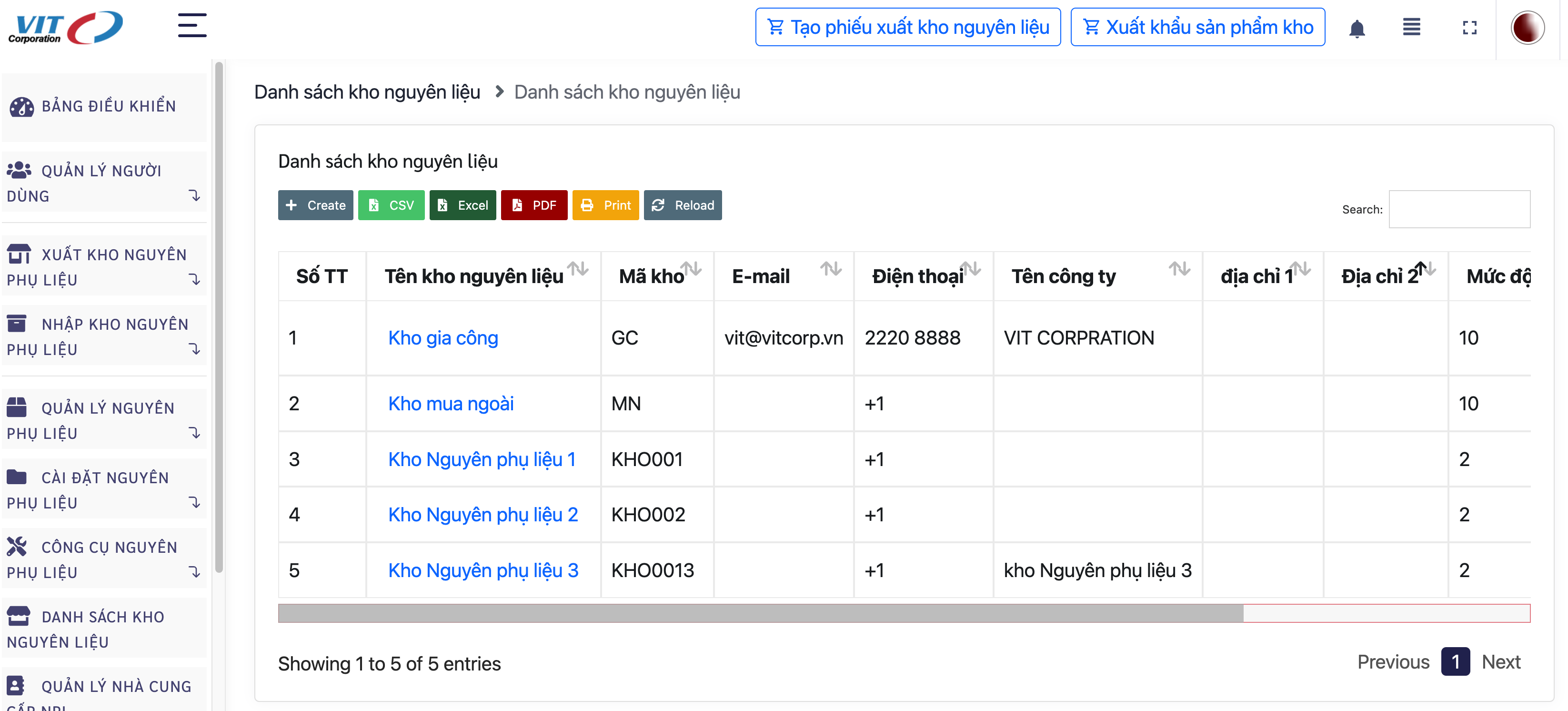
Task: Toggle the hamburger sidebar menu icon
Action: pyautogui.click(x=192, y=26)
